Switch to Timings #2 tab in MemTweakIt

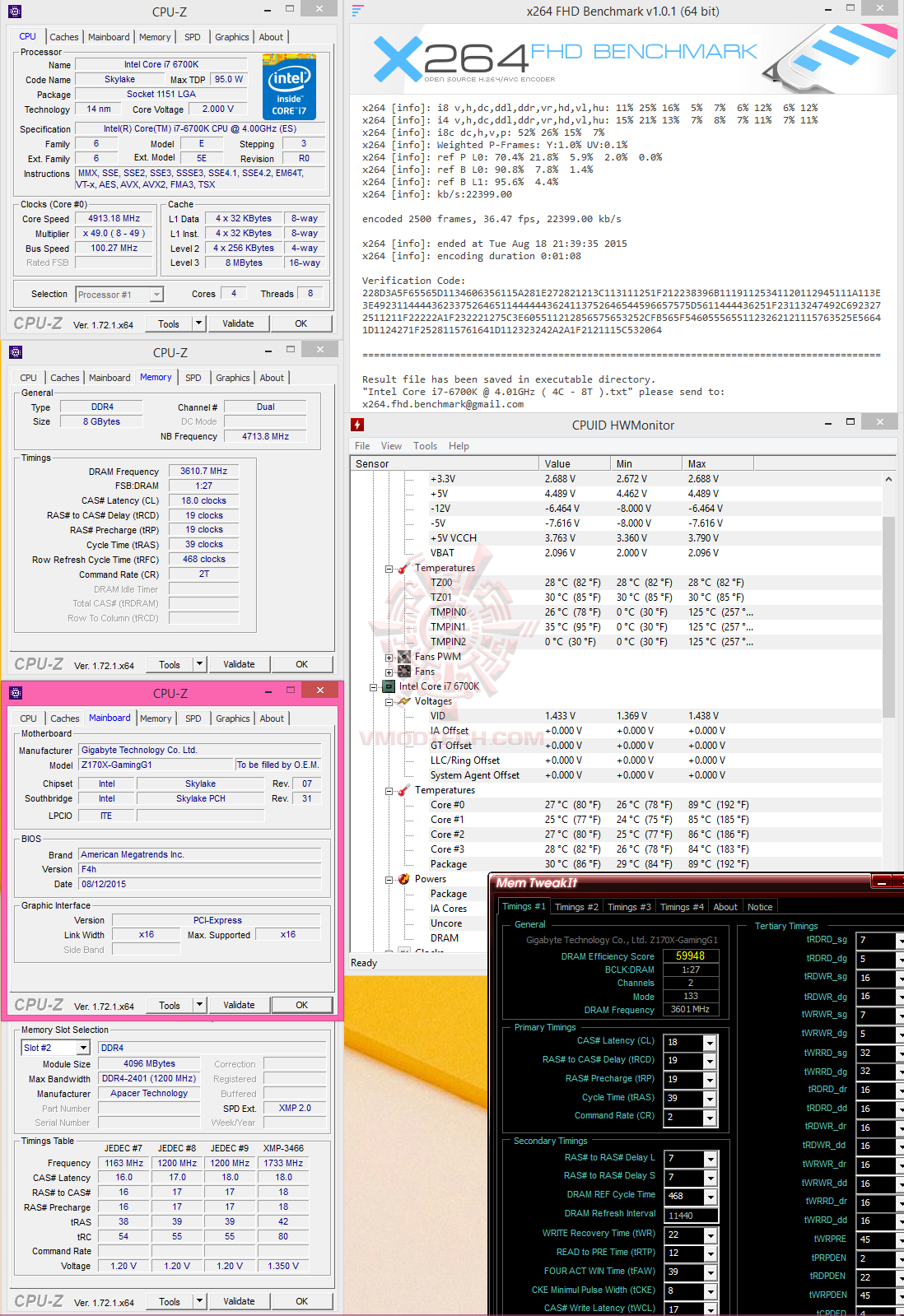click(x=576, y=907)
